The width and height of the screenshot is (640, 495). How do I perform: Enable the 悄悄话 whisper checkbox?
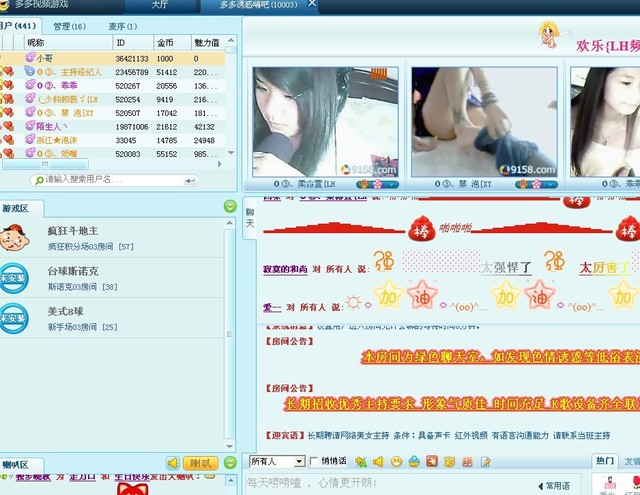coord(315,461)
